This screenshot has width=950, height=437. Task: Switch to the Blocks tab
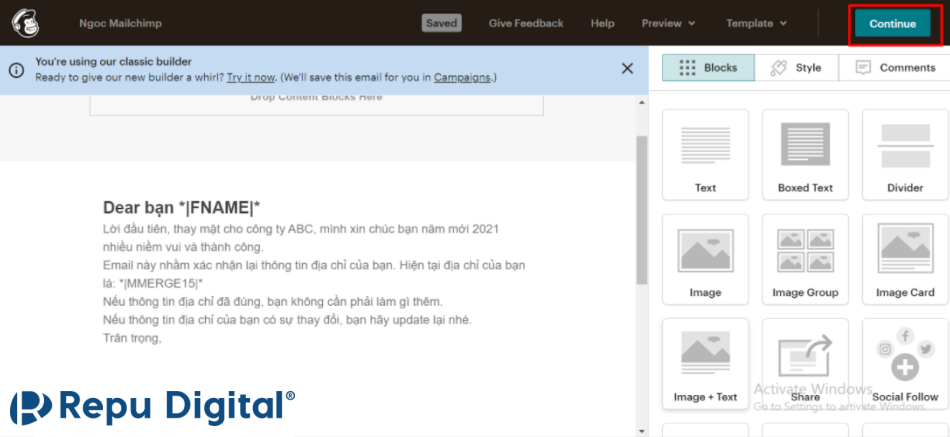click(x=708, y=67)
